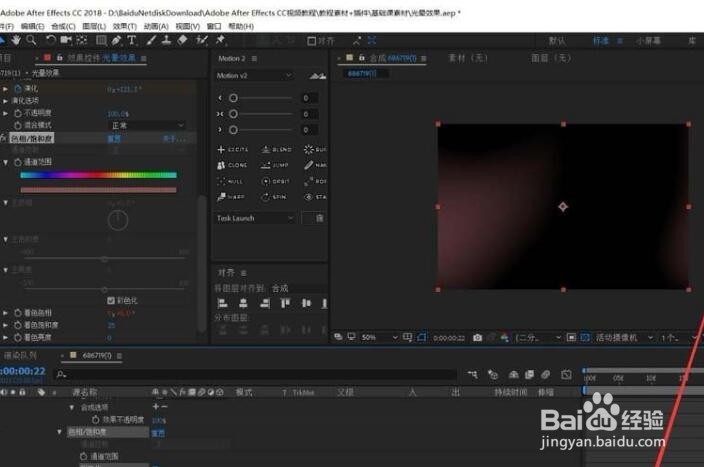704x467 pixels.
Task: Open the 活动摄像机 camera dropdown
Action: click(624, 337)
